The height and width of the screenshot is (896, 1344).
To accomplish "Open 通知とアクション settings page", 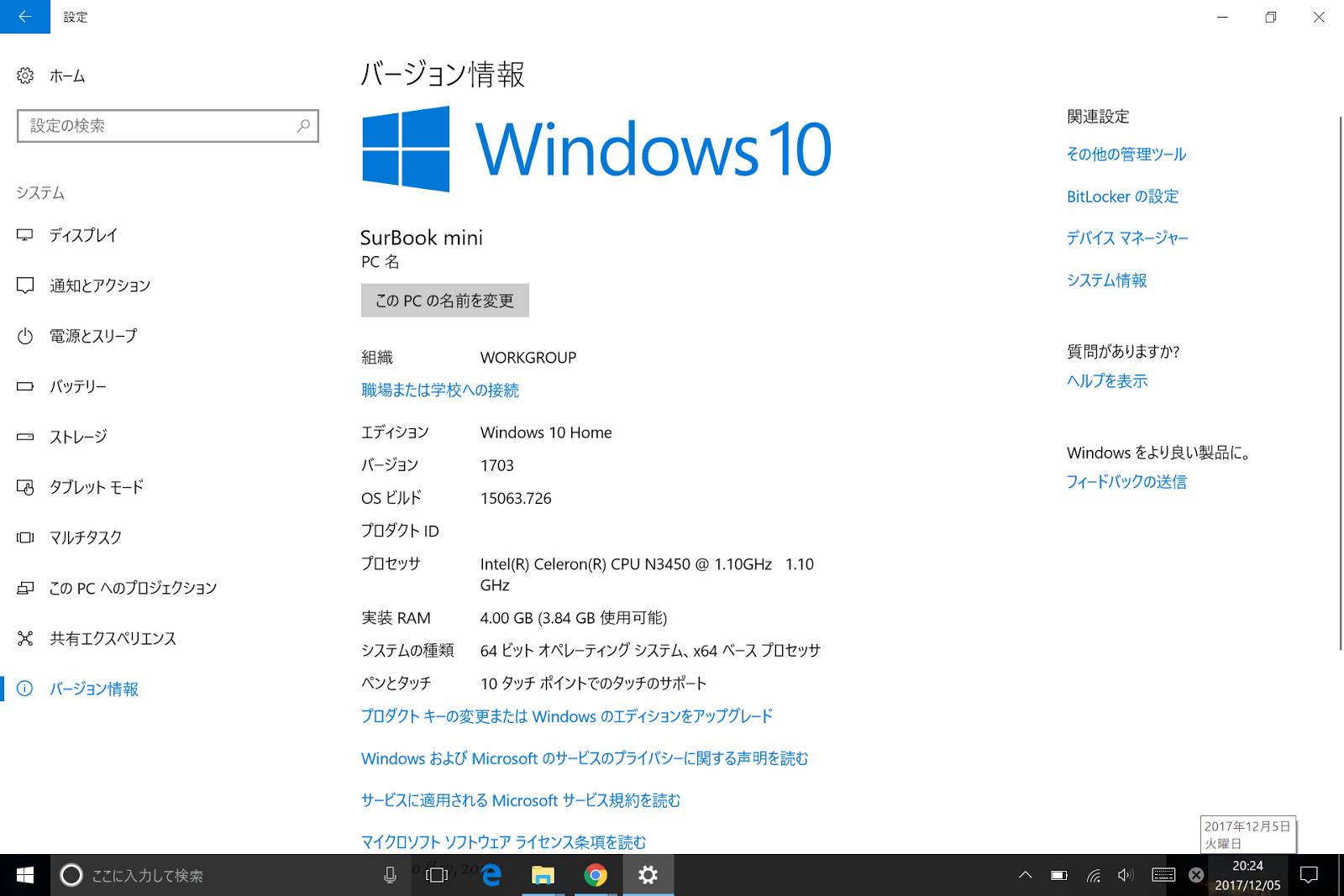I will click(x=100, y=286).
